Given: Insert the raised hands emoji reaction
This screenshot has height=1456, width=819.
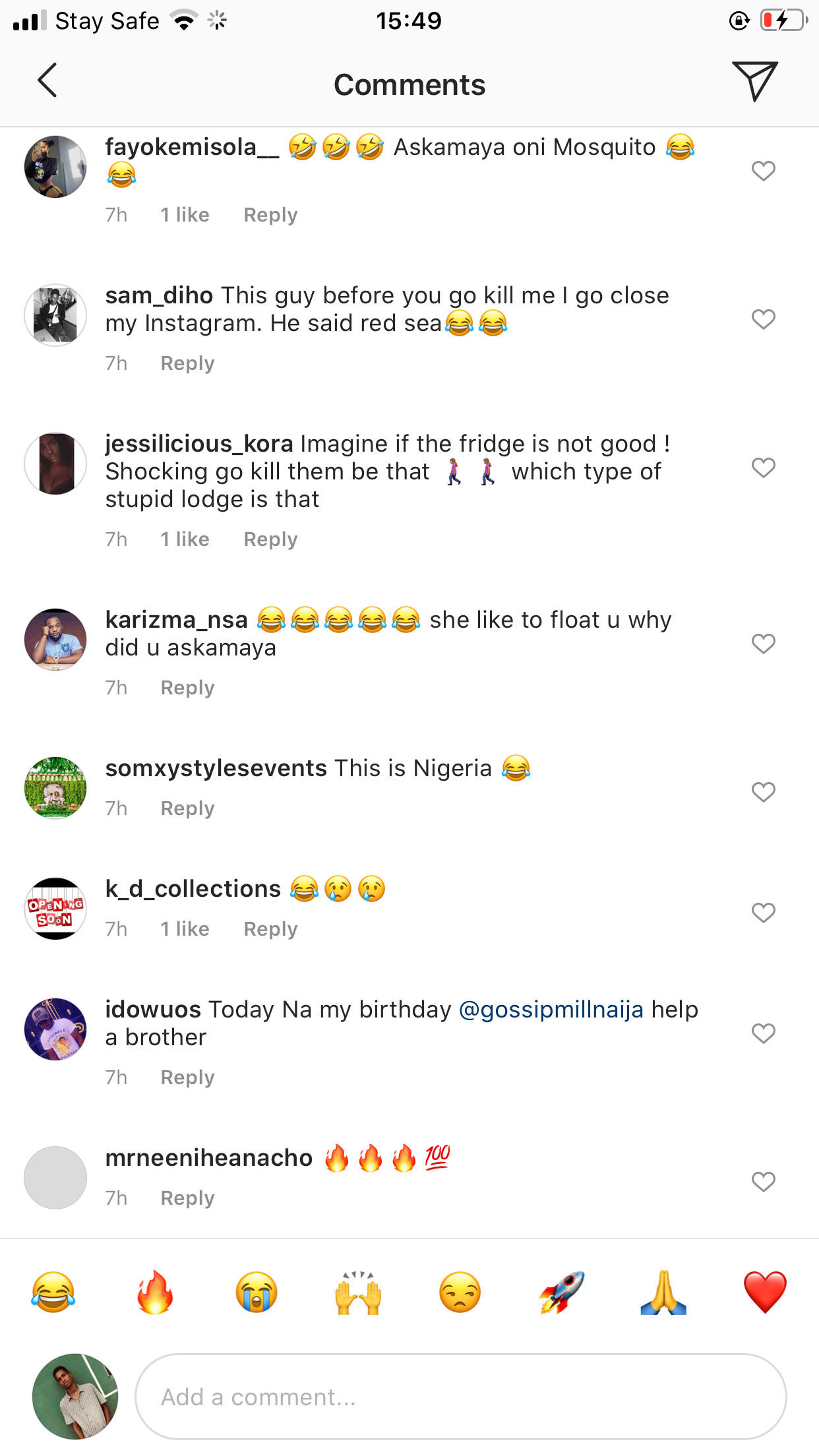Looking at the screenshot, I should [359, 1292].
